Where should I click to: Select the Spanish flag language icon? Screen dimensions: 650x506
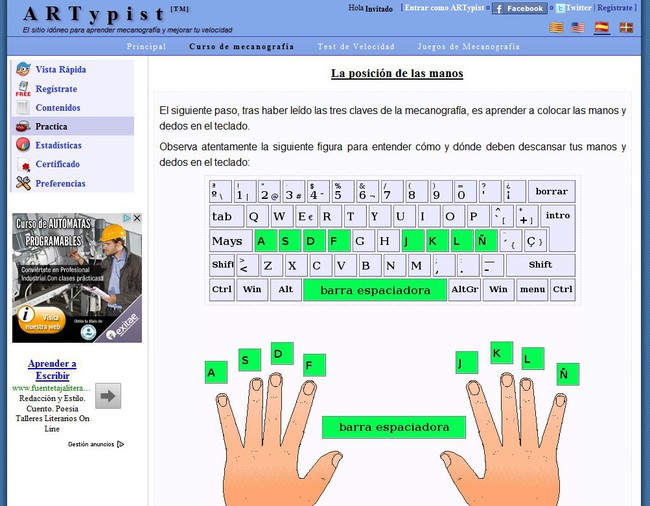click(x=601, y=27)
